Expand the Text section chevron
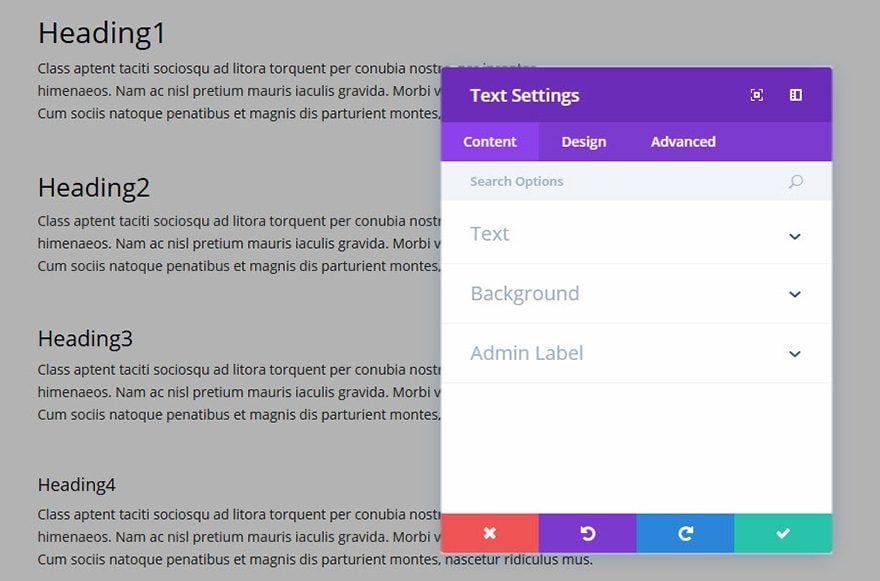This screenshot has width=880, height=581. [x=795, y=236]
